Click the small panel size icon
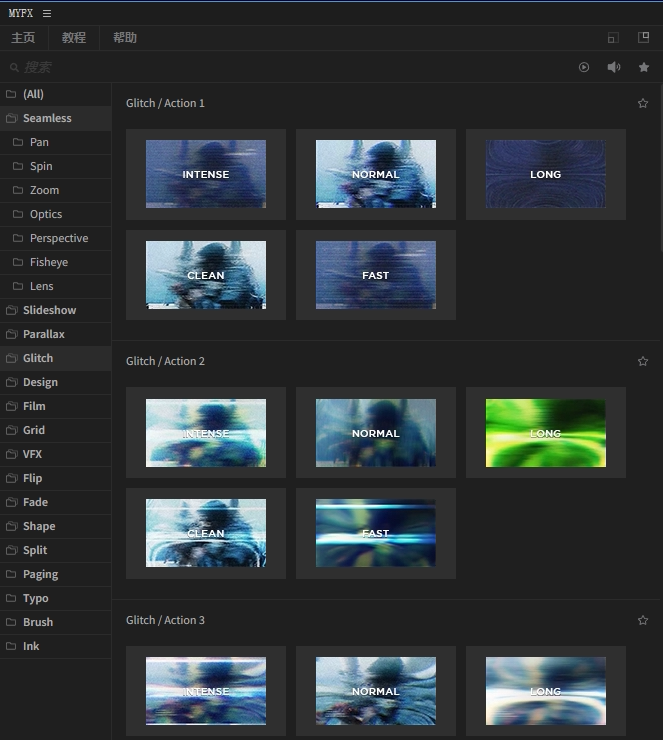The image size is (663, 740). [613, 38]
